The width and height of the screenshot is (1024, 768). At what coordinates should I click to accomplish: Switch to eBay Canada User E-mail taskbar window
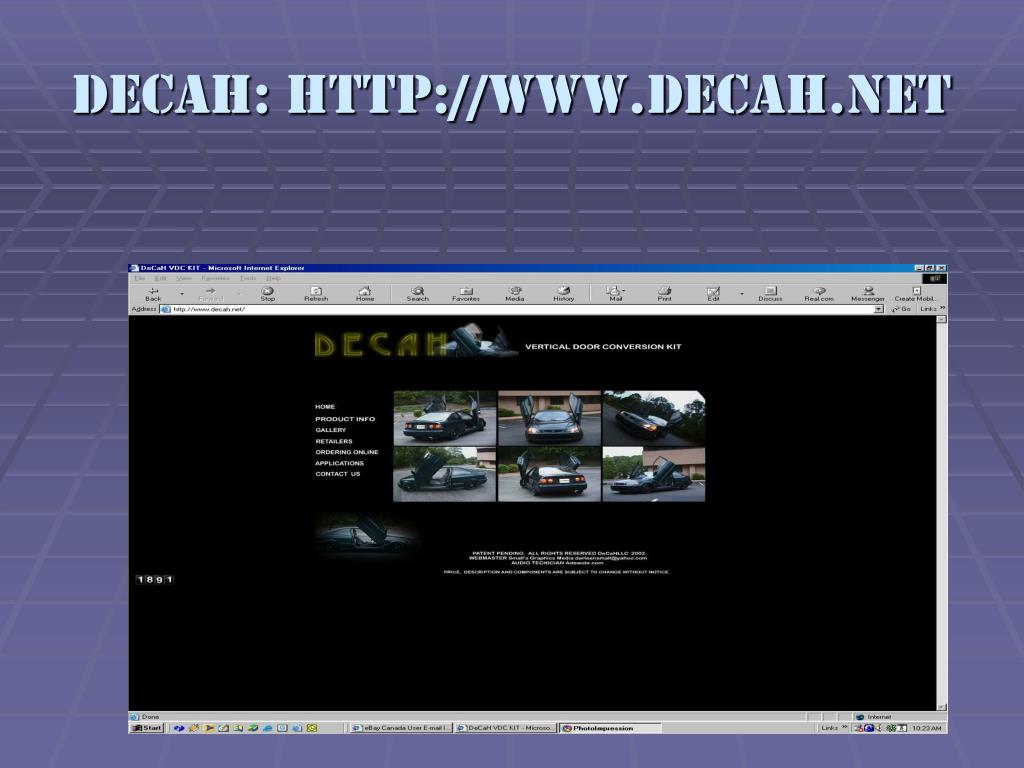coord(400,728)
